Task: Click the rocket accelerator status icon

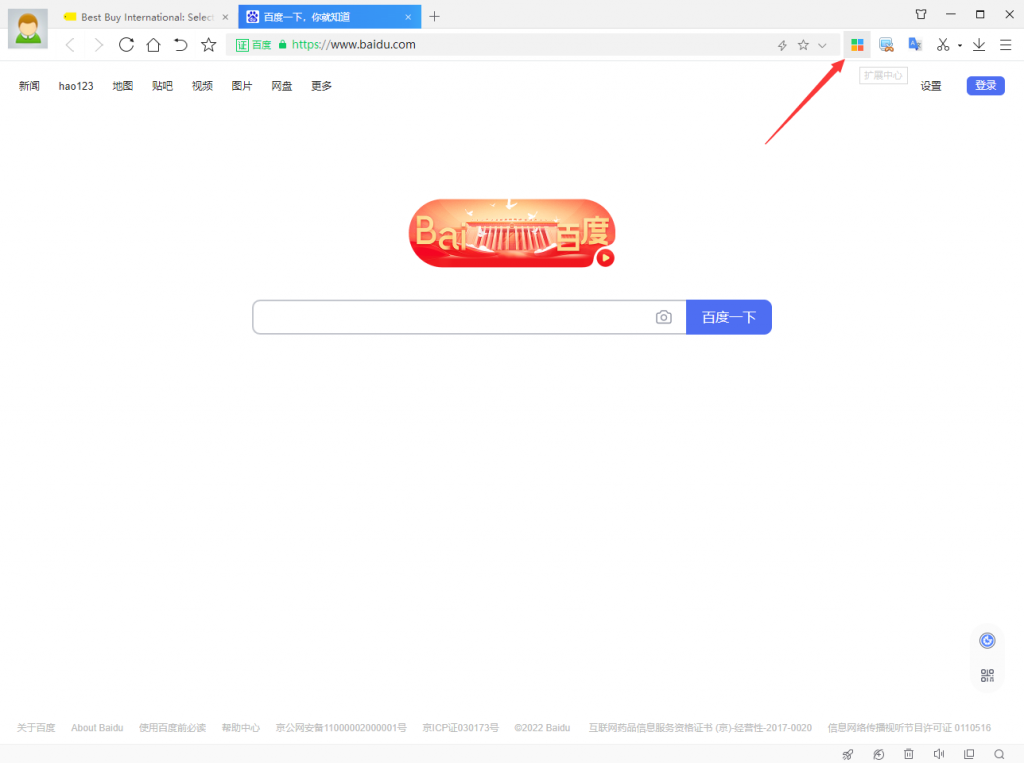Action: click(848, 755)
